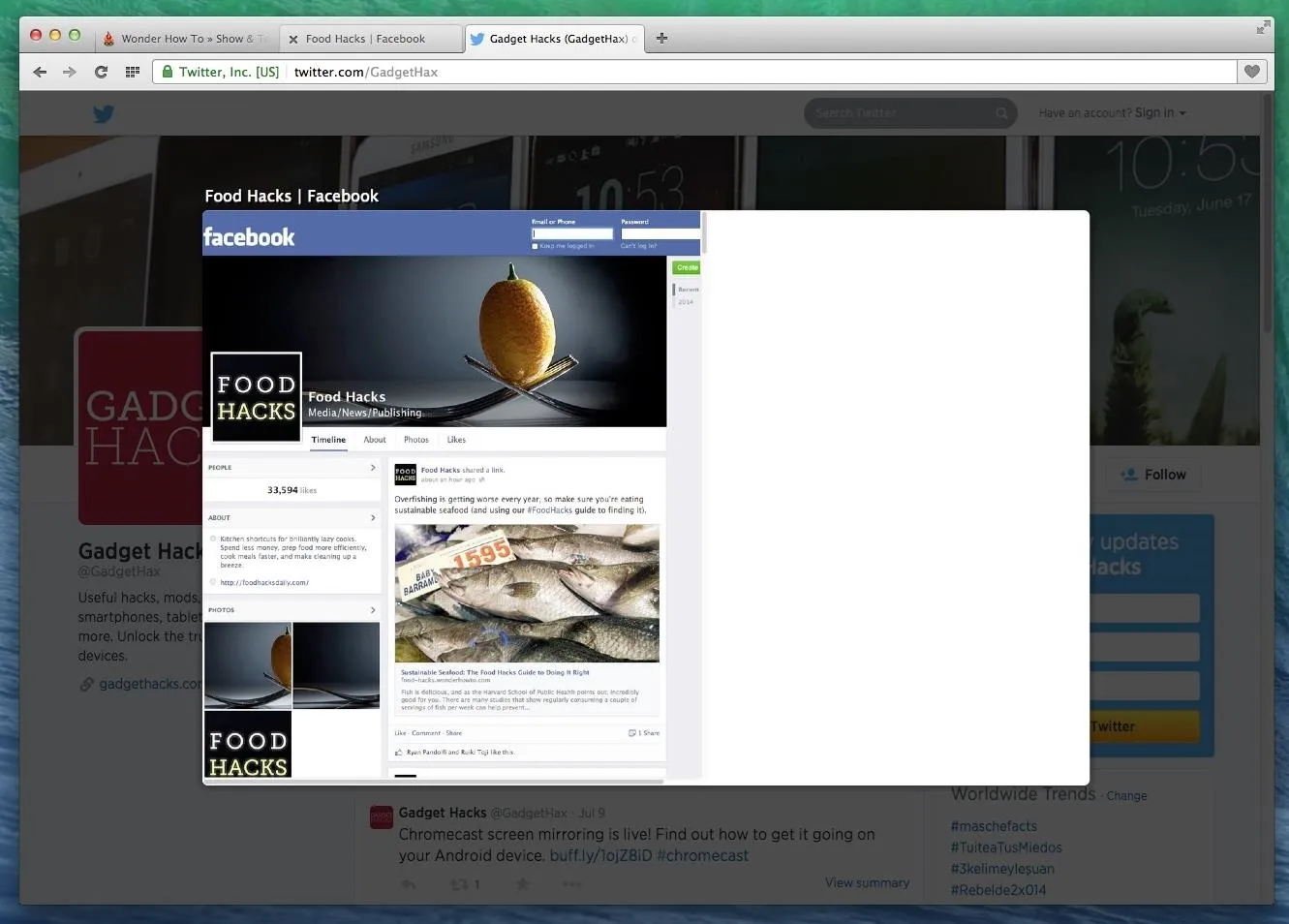Click the horizontal scrollbar in preview pane
The height and width of the screenshot is (924, 1289).
pyautogui.click(x=433, y=781)
